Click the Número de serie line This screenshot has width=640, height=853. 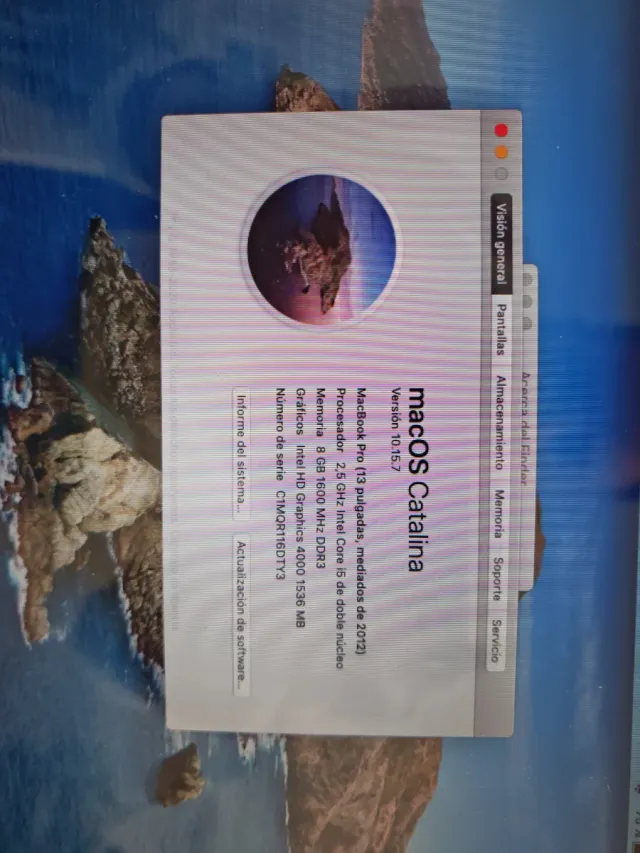click(280, 484)
